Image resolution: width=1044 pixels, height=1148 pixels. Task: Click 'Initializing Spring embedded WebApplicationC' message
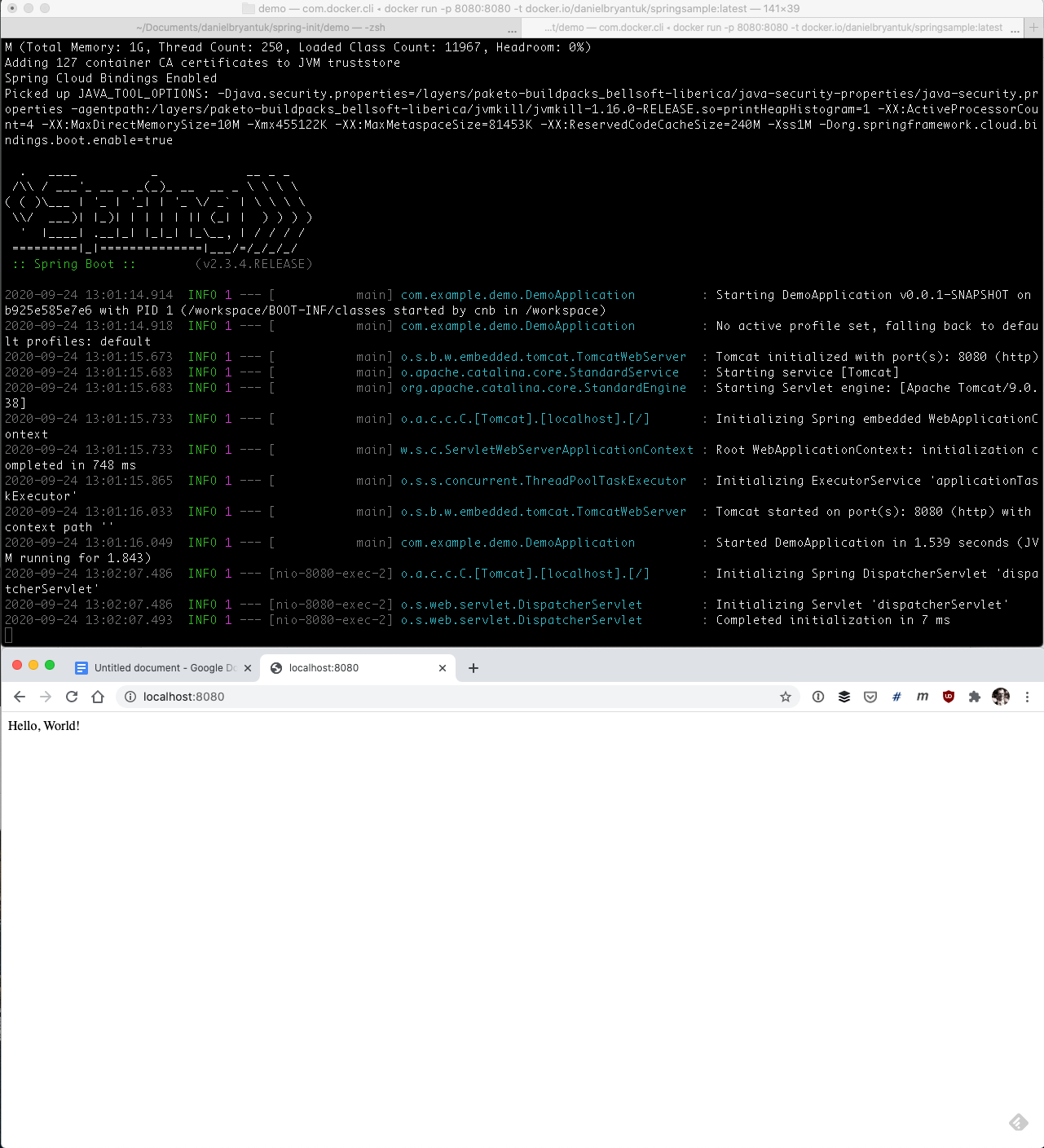tap(877, 419)
